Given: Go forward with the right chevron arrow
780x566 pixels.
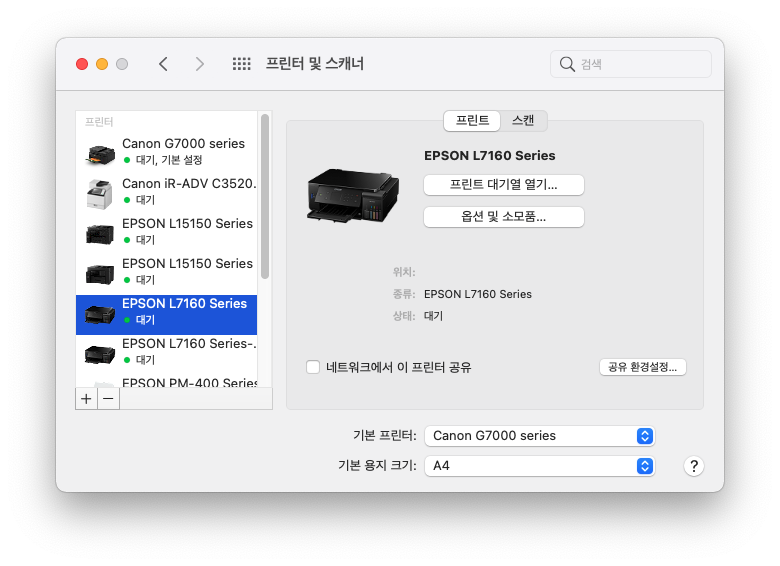Looking at the screenshot, I should pyautogui.click(x=199, y=64).
